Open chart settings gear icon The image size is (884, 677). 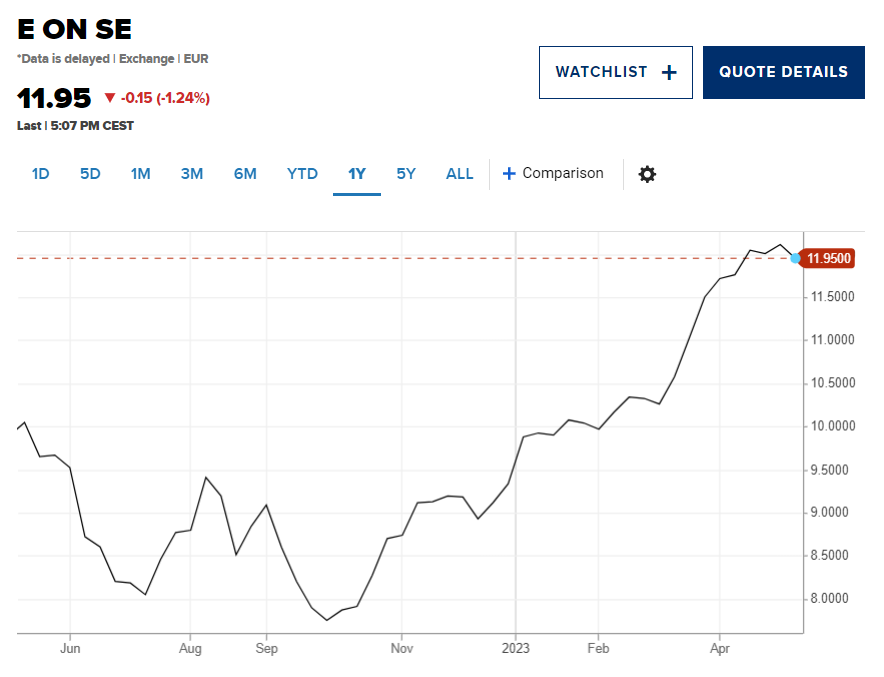tap(647, 174)
